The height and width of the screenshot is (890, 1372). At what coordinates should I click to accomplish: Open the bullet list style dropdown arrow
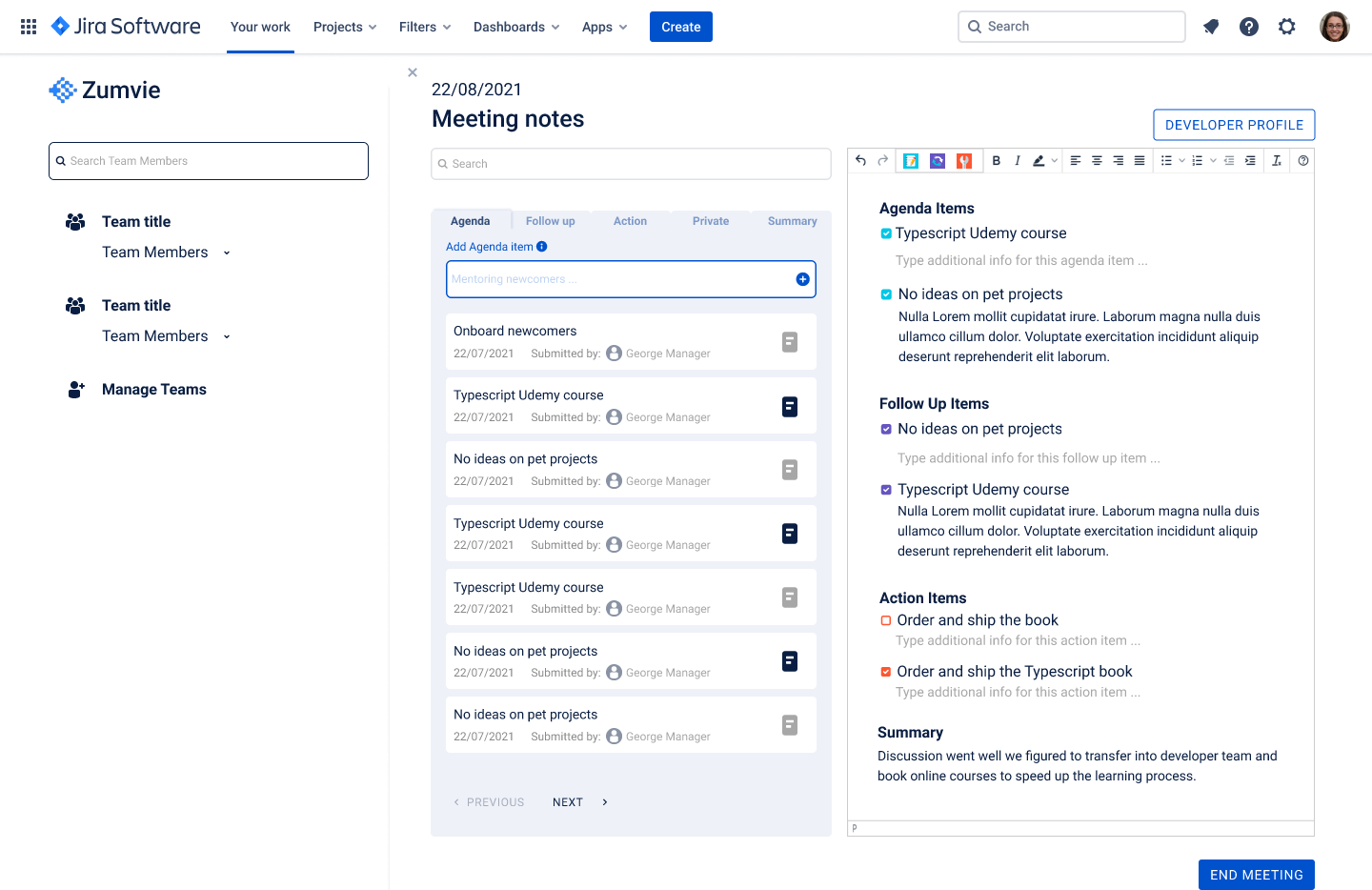click(x=1182, y=161)
